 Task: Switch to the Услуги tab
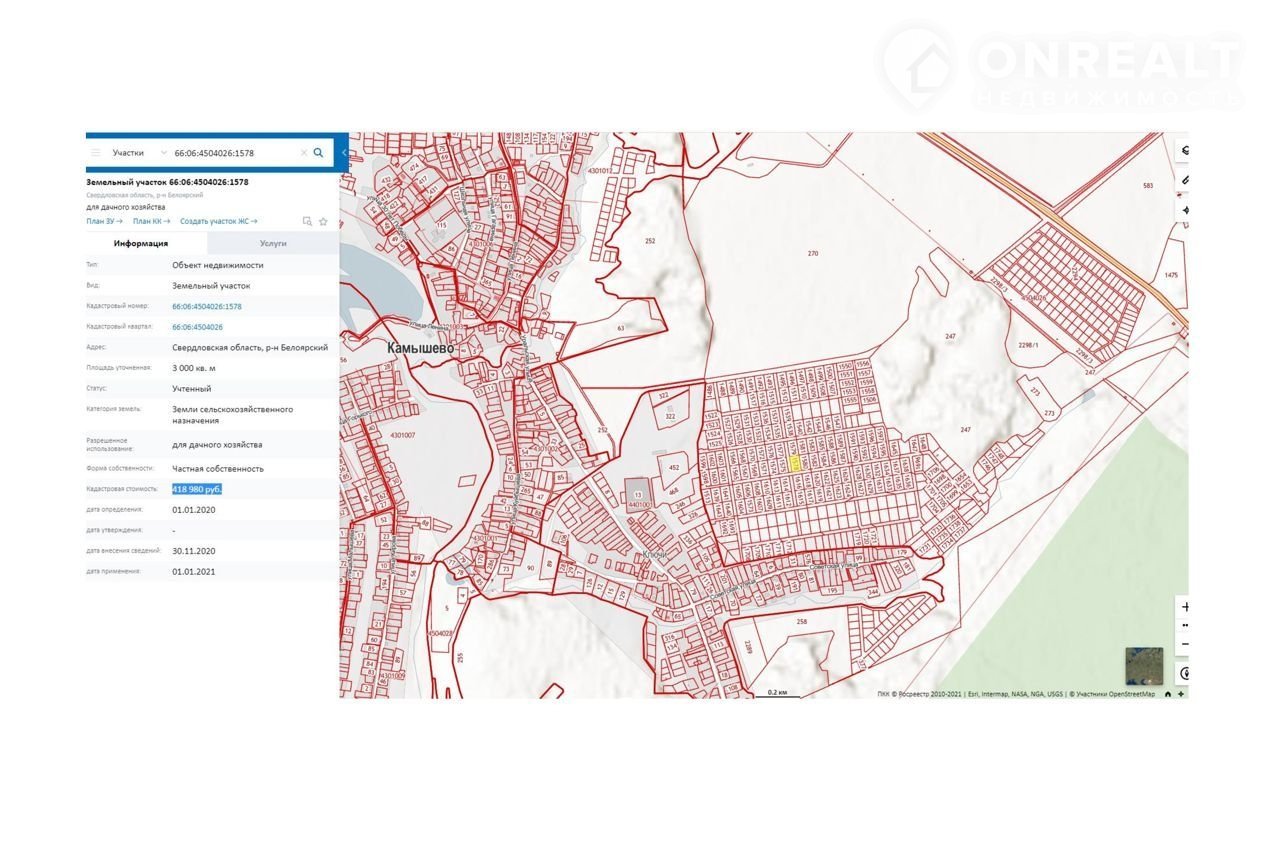(x=273, y=243)
